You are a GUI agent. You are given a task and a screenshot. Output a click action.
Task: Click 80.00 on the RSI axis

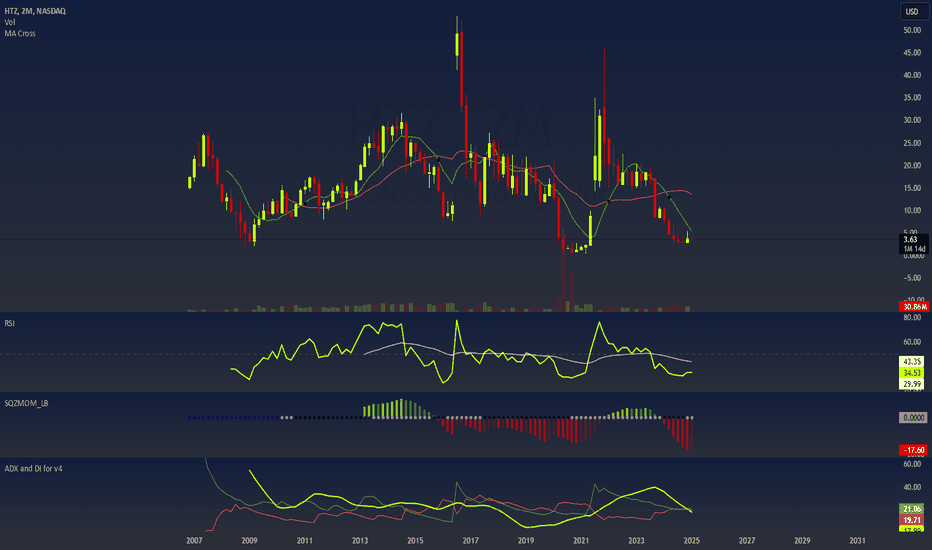(x=912, y=318)
